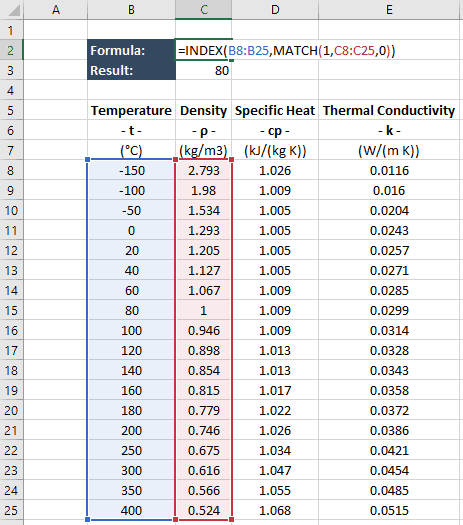Click density cell 2.793
This screenshot has width=463, height=525.
pyautogui.click(x=204, y=170)
